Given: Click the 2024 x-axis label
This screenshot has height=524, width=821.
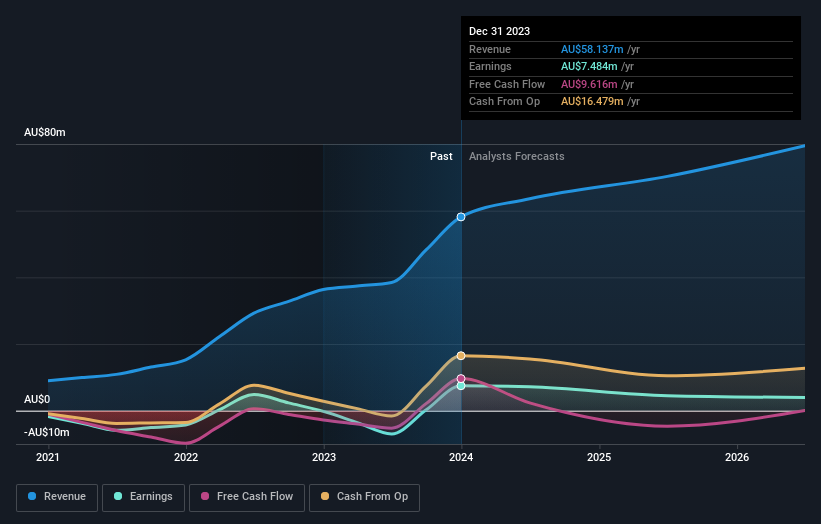Looking at the screenshot, I should click(461, 458).
